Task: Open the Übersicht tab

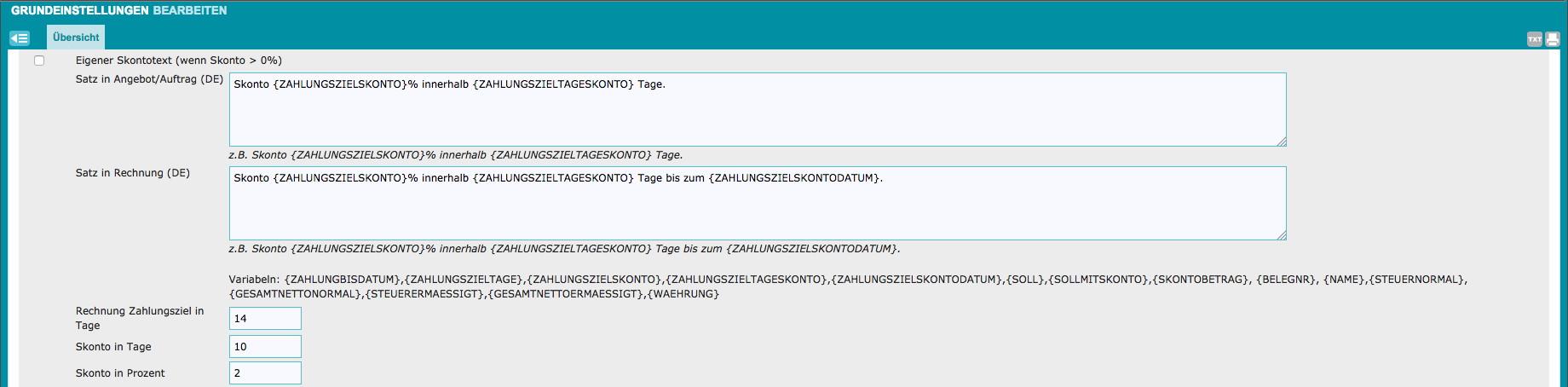Action: pos(76,38)
